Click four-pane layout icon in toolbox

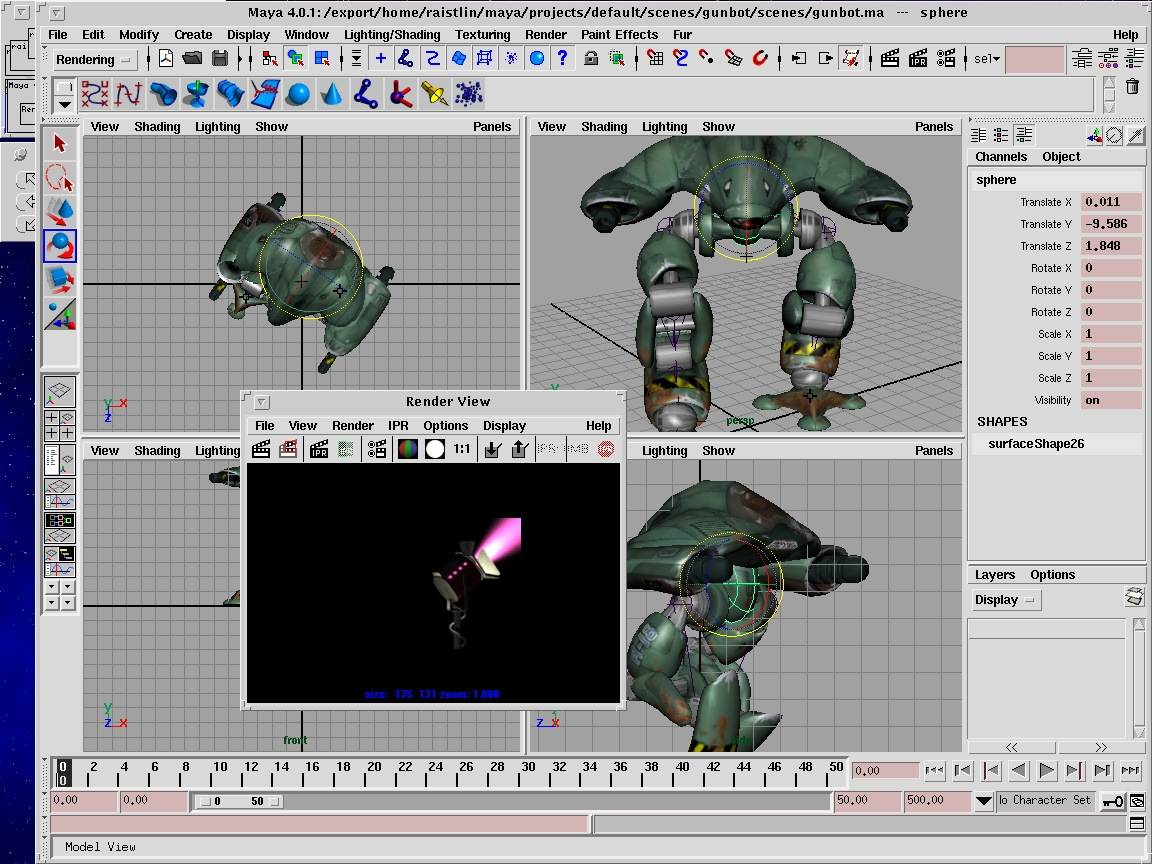point(60,425)
